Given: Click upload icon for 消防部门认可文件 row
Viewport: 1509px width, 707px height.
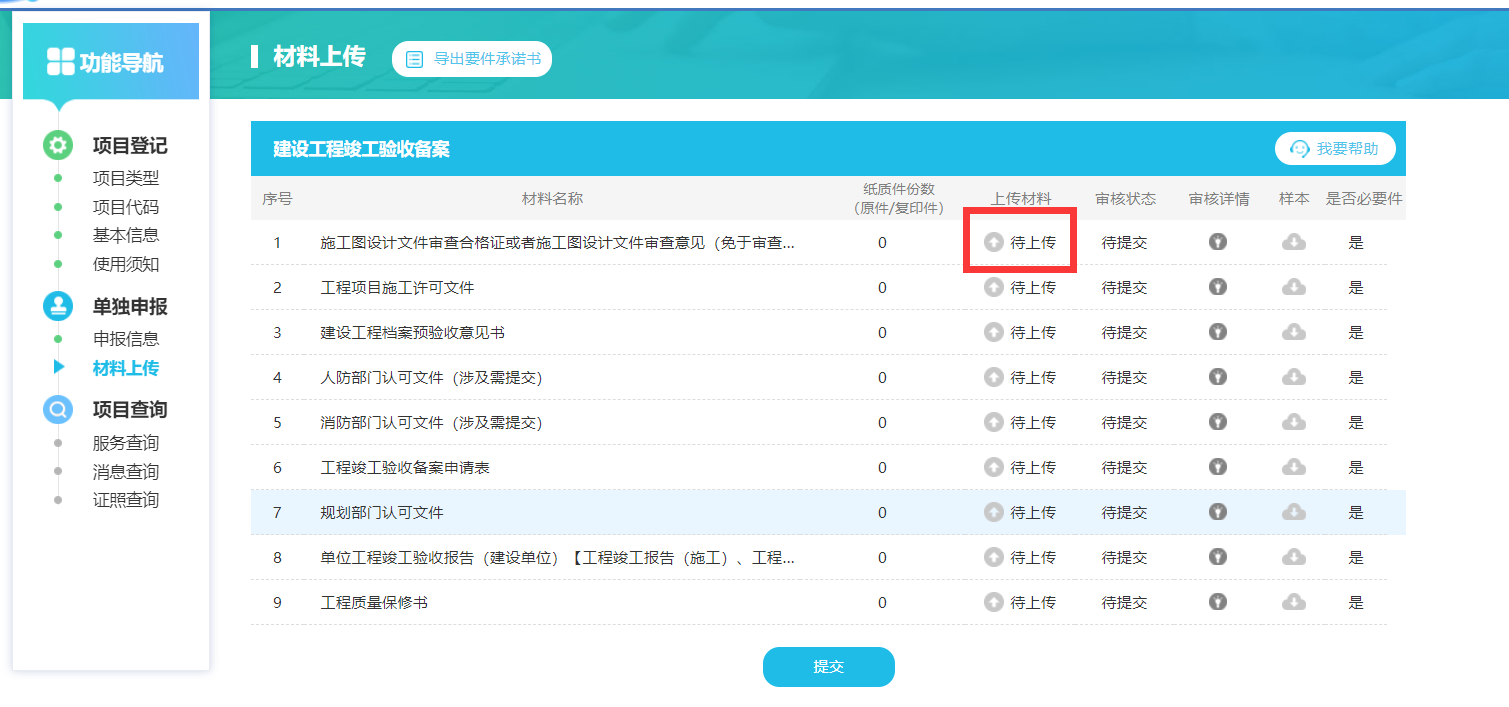Looking at the screenshot, I should coord(993,422).
